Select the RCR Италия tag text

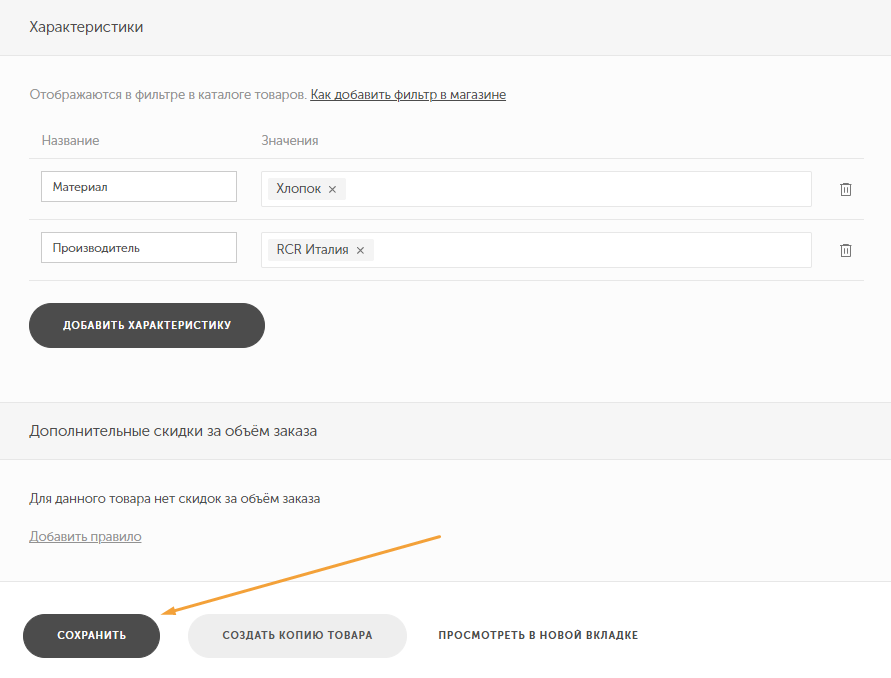[x=313, y=249]
